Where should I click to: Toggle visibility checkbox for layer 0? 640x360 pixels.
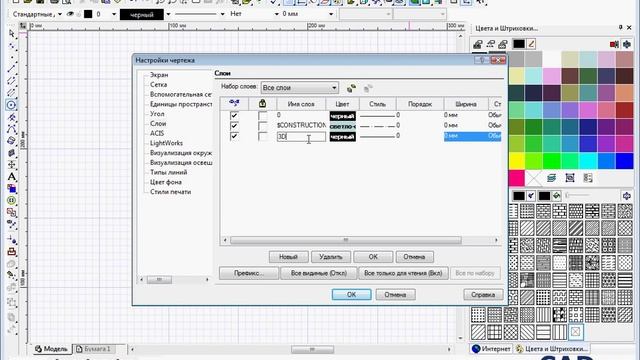coord(234,116)
